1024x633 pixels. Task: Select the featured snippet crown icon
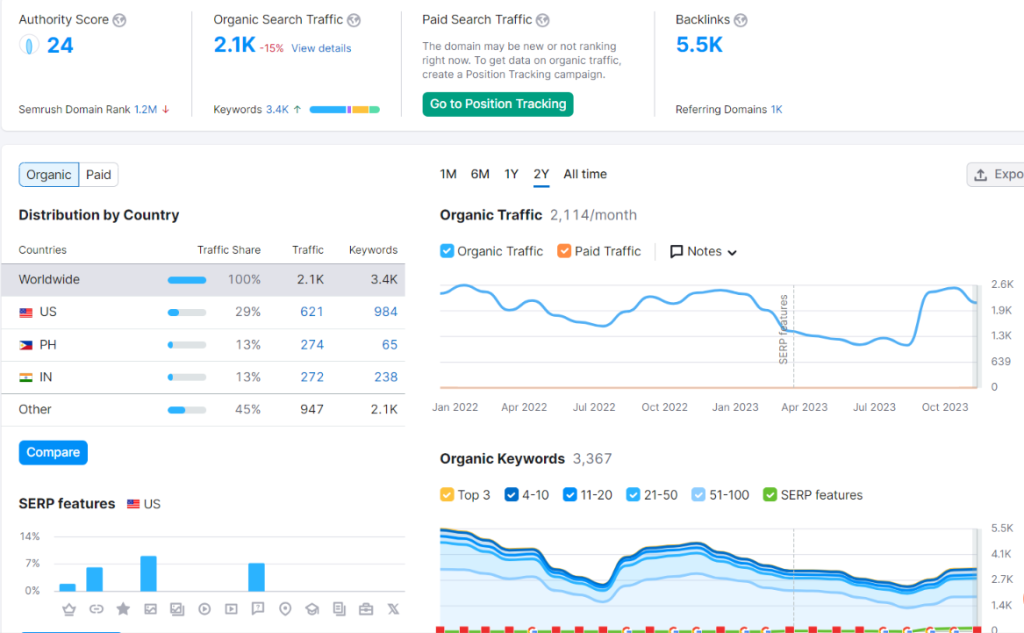(67, 608)
